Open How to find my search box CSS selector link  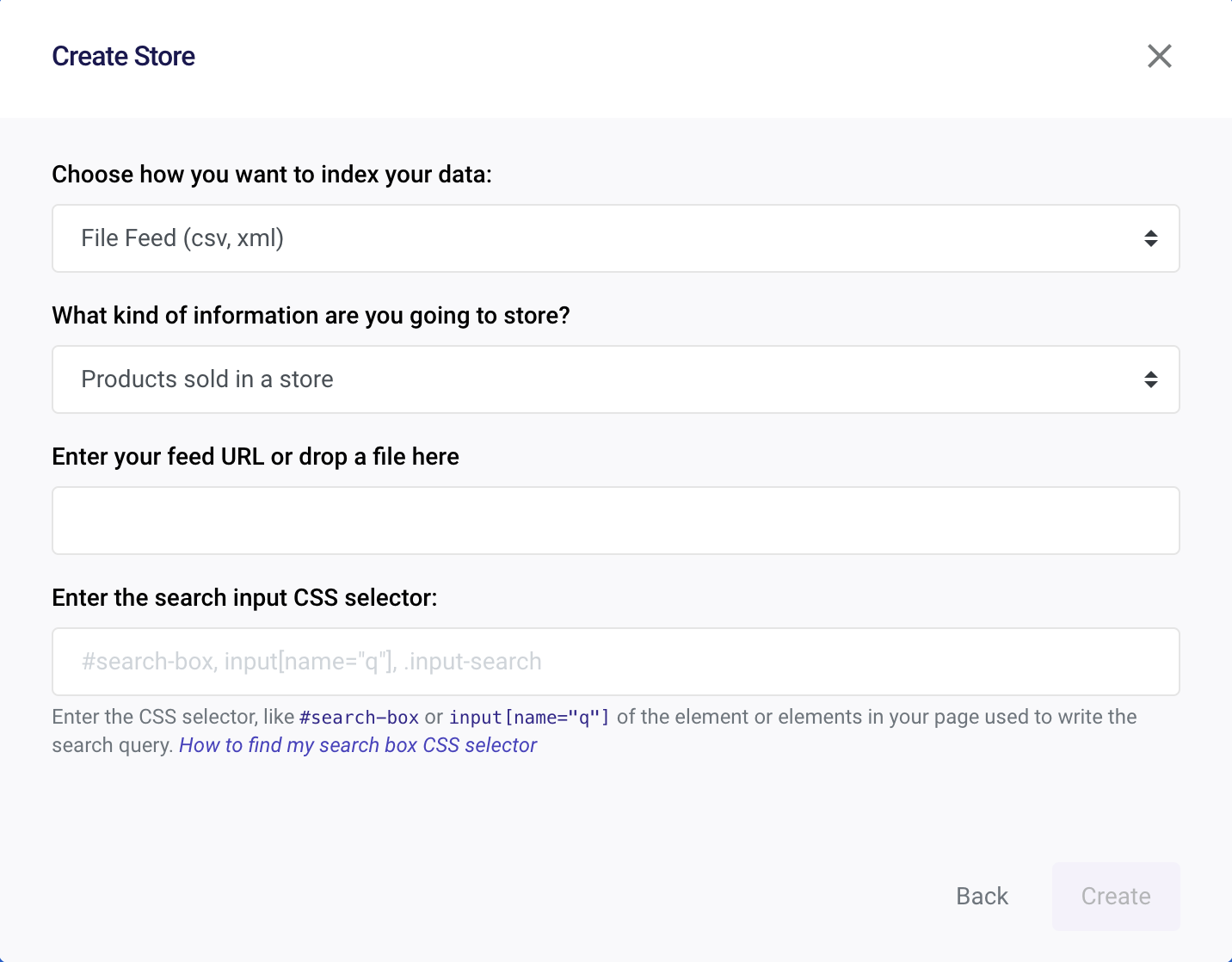[358, 745]
